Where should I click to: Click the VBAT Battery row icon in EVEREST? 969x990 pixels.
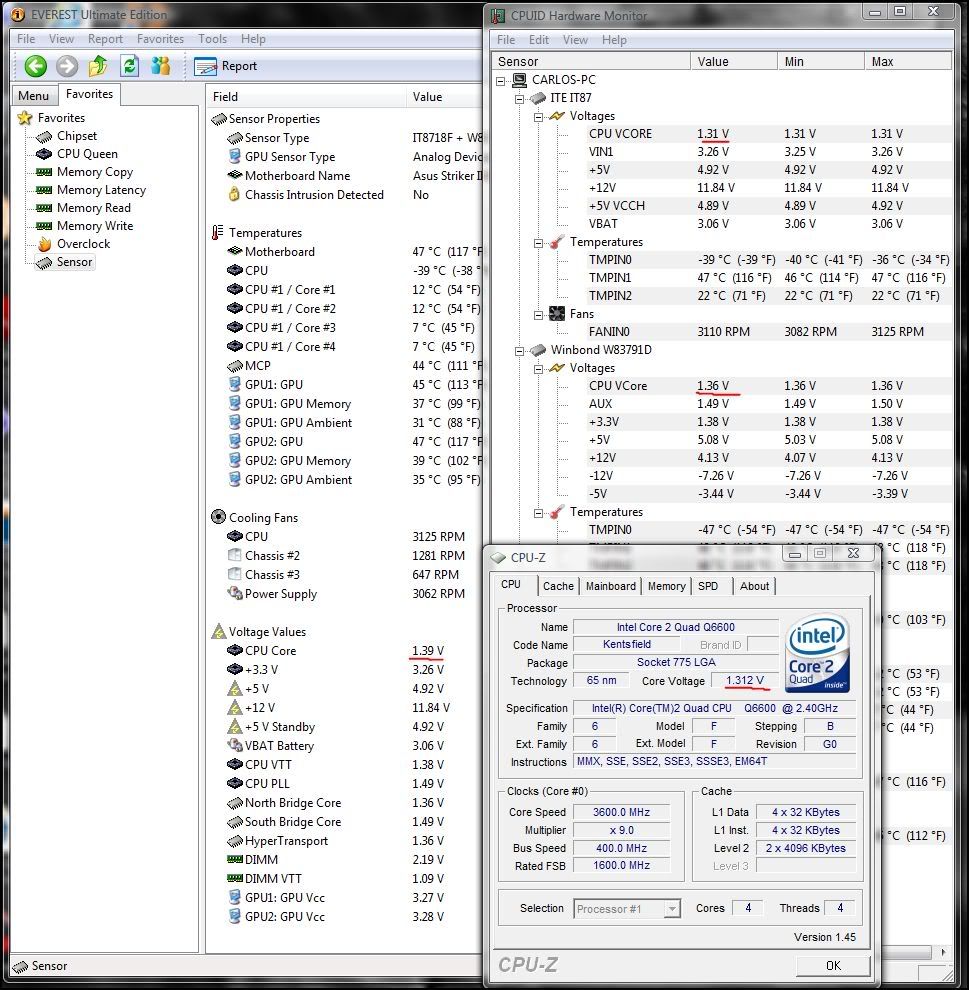tap(235, 745)
